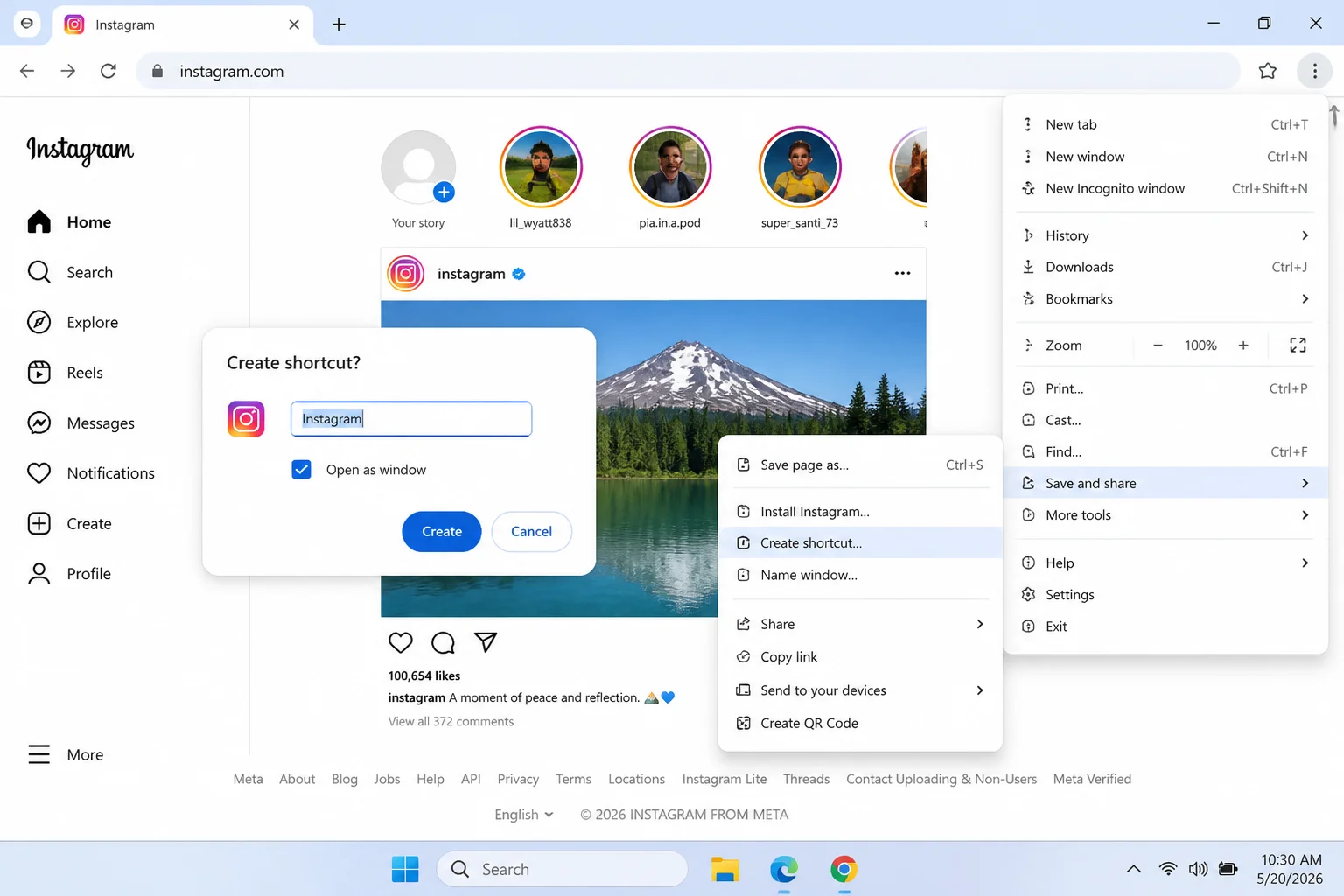Like the post with the heart icon
This screenshot has width=1344, height=896.
[x=400, y=642]
